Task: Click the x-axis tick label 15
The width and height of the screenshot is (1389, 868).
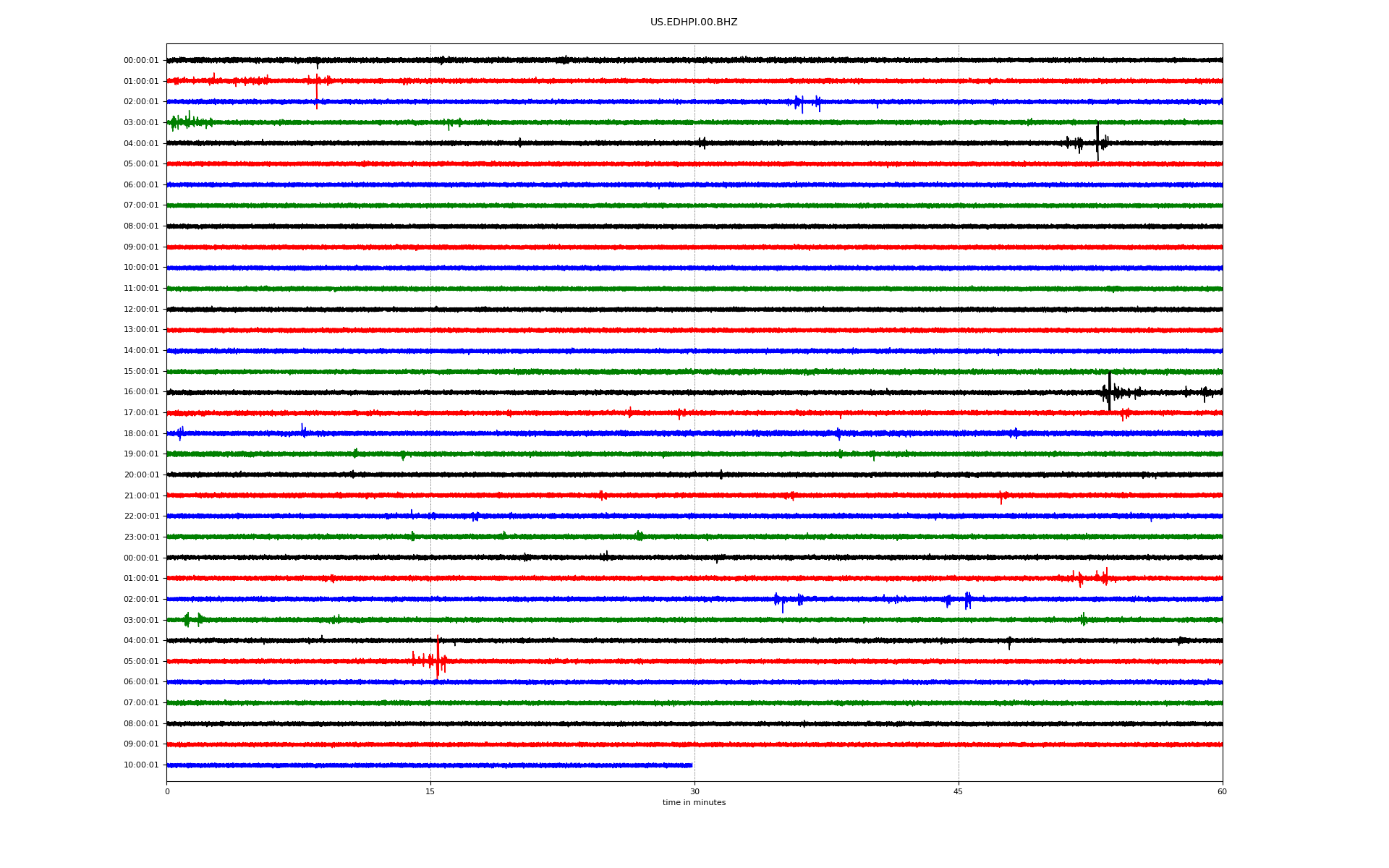Action: [x=430, y=791]
